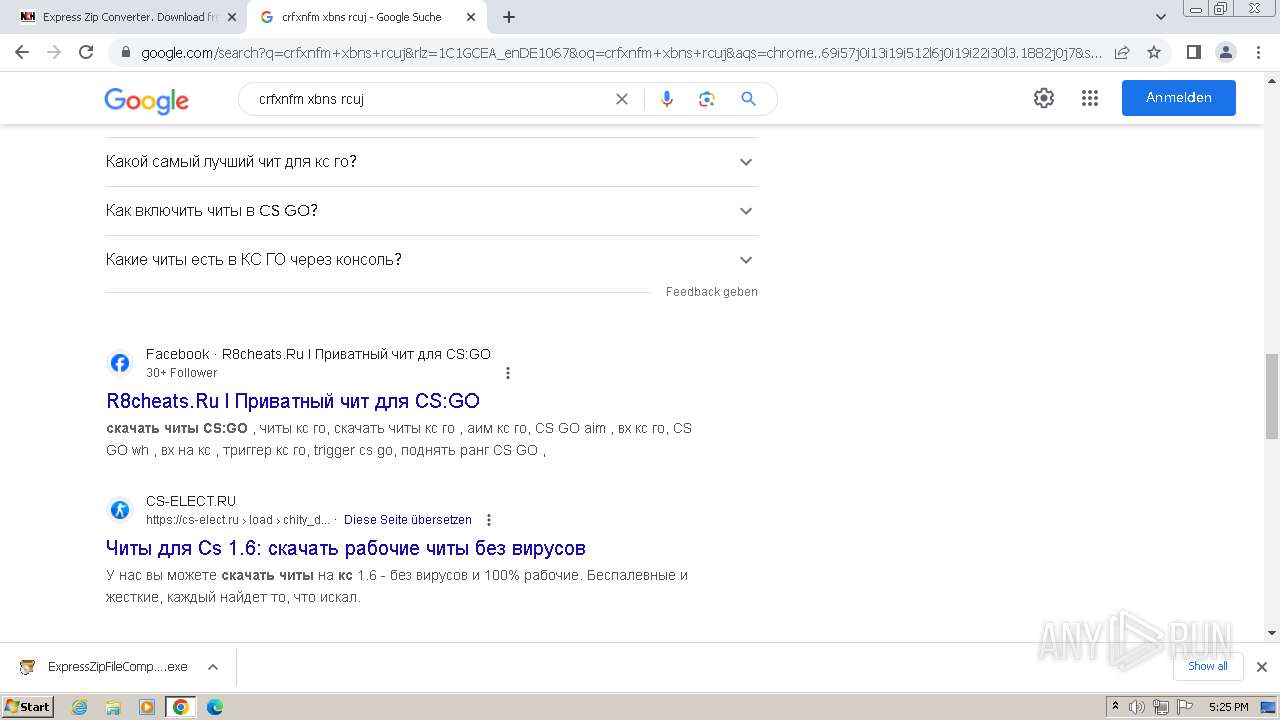Click the Chrome taskbar icon
The image size is (1280, 720).
tap(181, 707)
